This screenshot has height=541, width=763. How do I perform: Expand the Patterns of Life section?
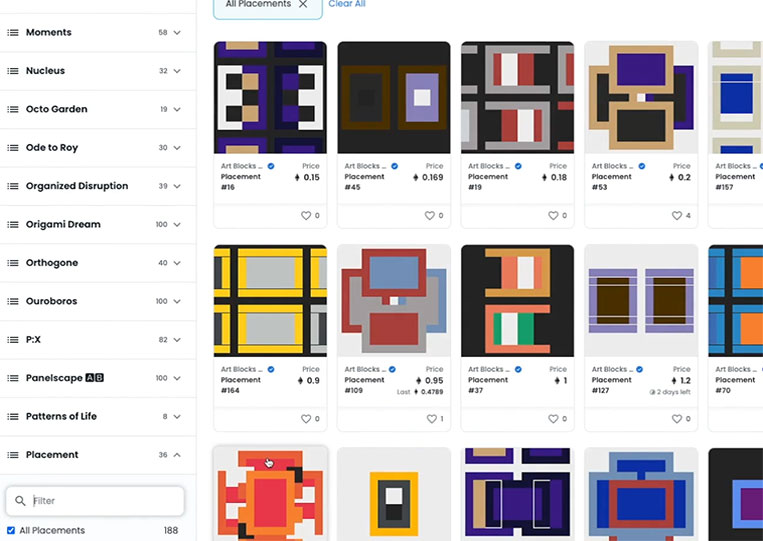(x=177, y=416)
